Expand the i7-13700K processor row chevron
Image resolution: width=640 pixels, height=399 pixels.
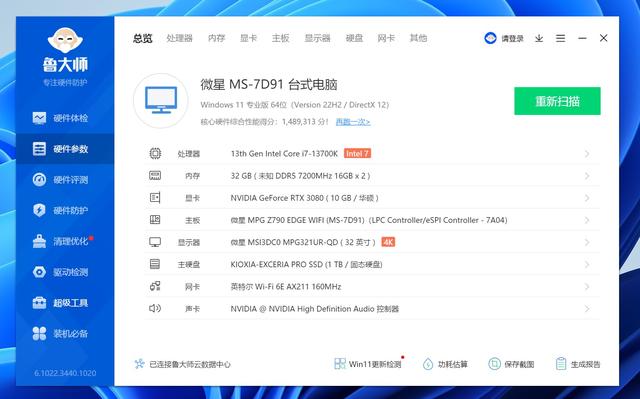(x=587, y=154)
